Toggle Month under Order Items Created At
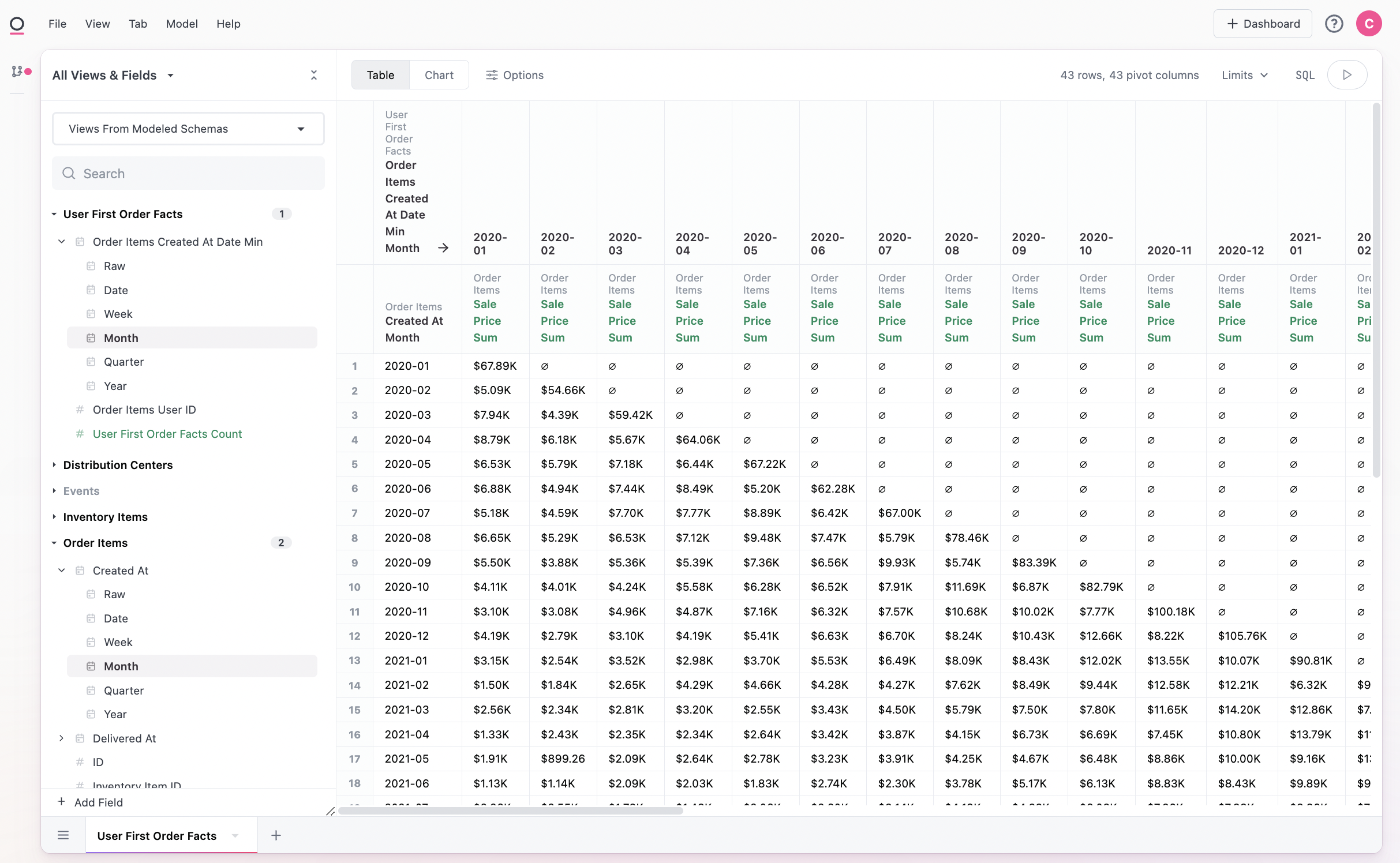 click(x=121, y=666)
